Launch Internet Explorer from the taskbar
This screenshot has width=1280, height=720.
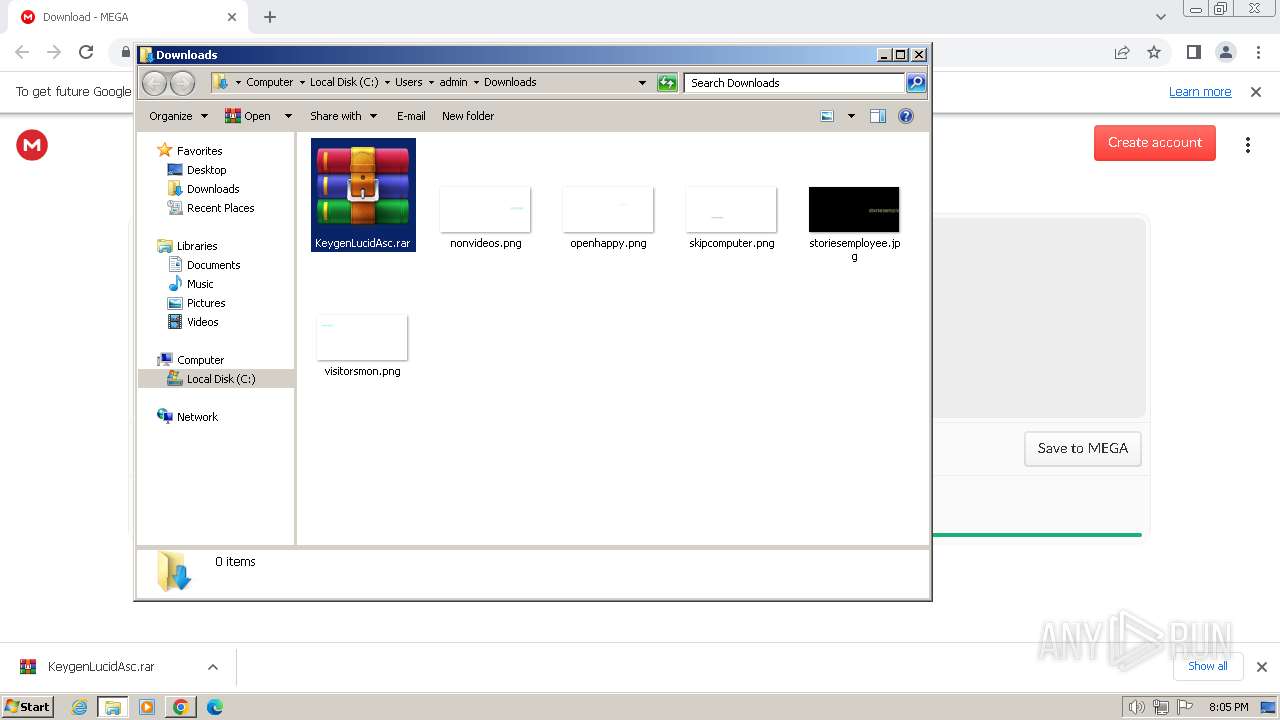pos(79,707)
